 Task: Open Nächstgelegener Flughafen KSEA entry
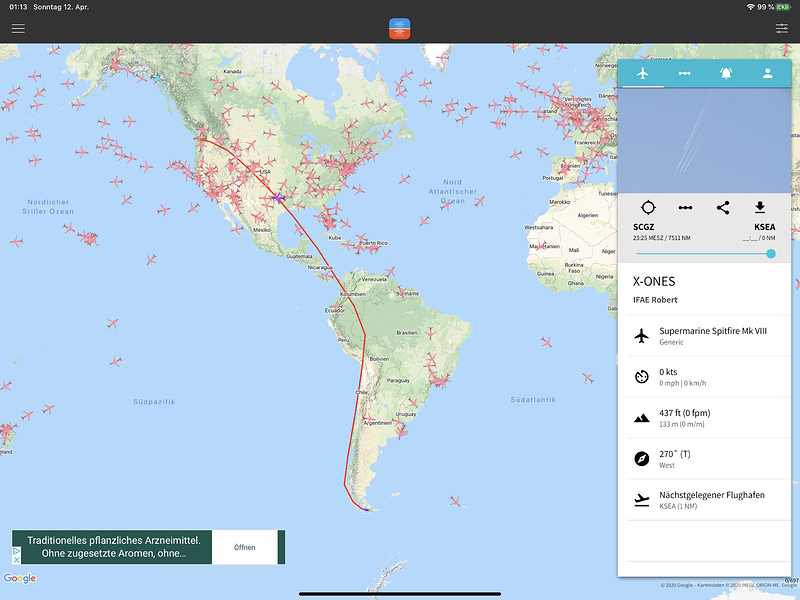(709, 500)
